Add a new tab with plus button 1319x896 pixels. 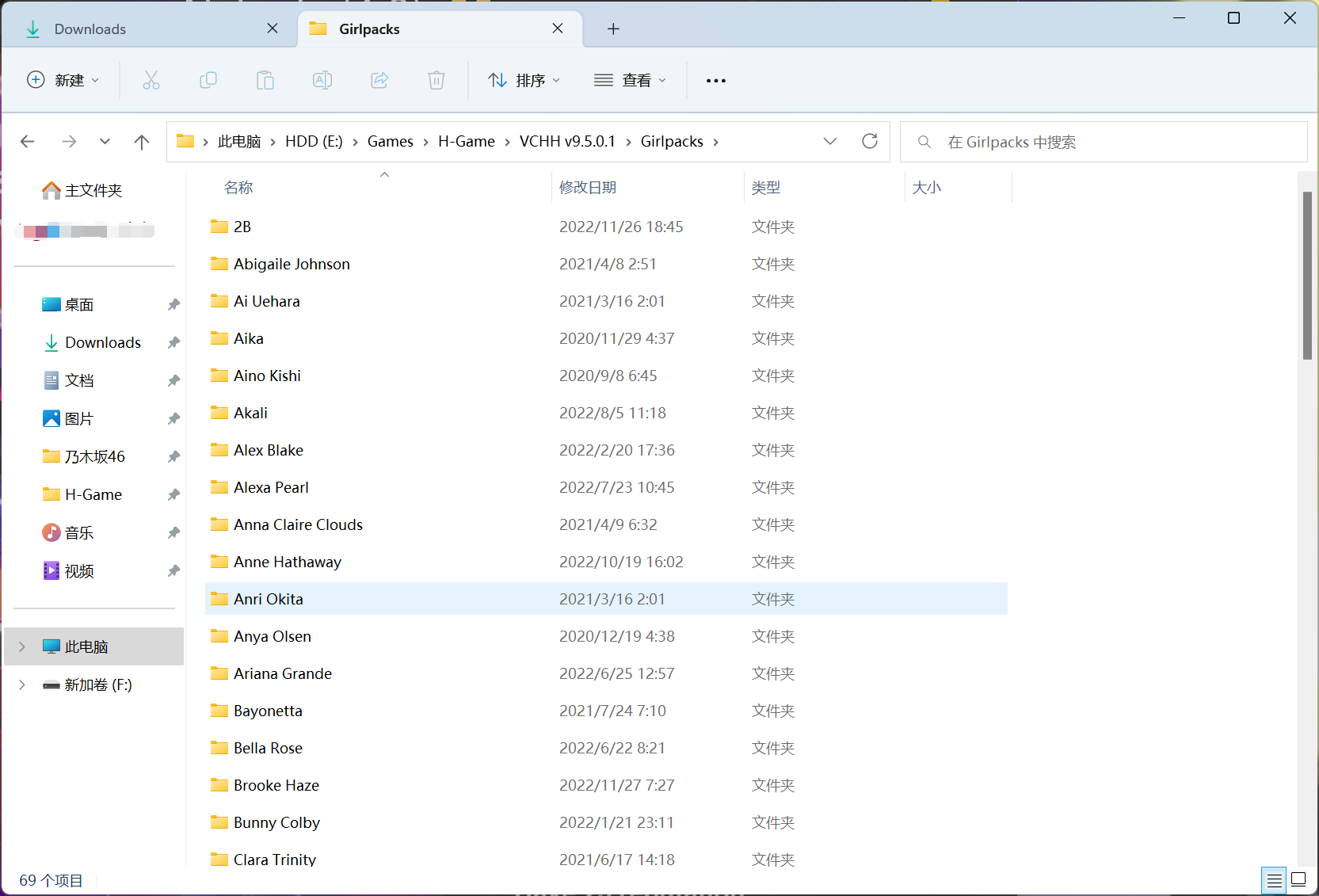coord(613,29)
